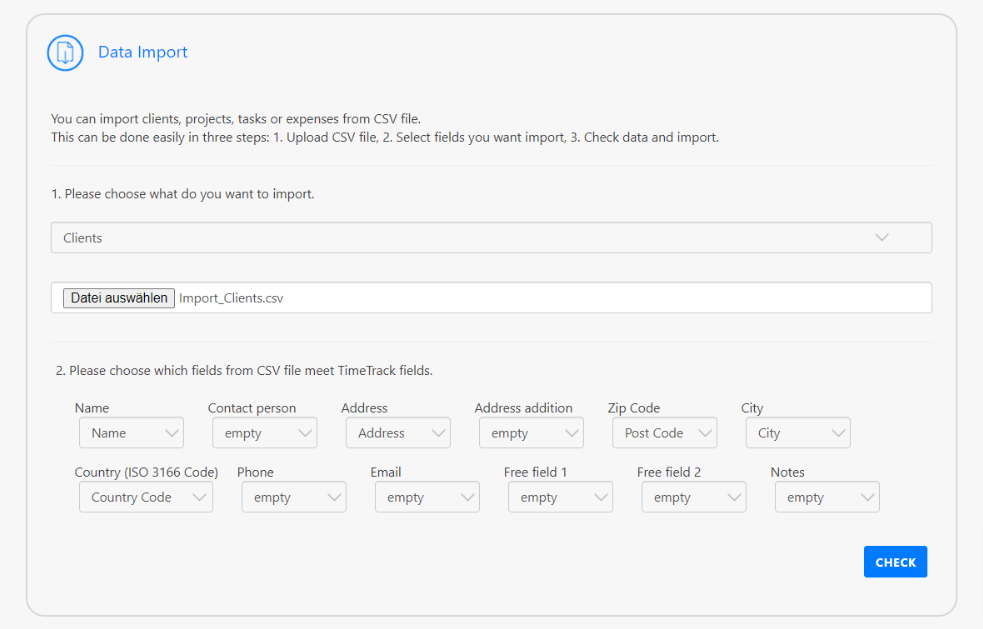Open the Address field mapping dropdown
The image size is (983, 629).
point(397,433)
